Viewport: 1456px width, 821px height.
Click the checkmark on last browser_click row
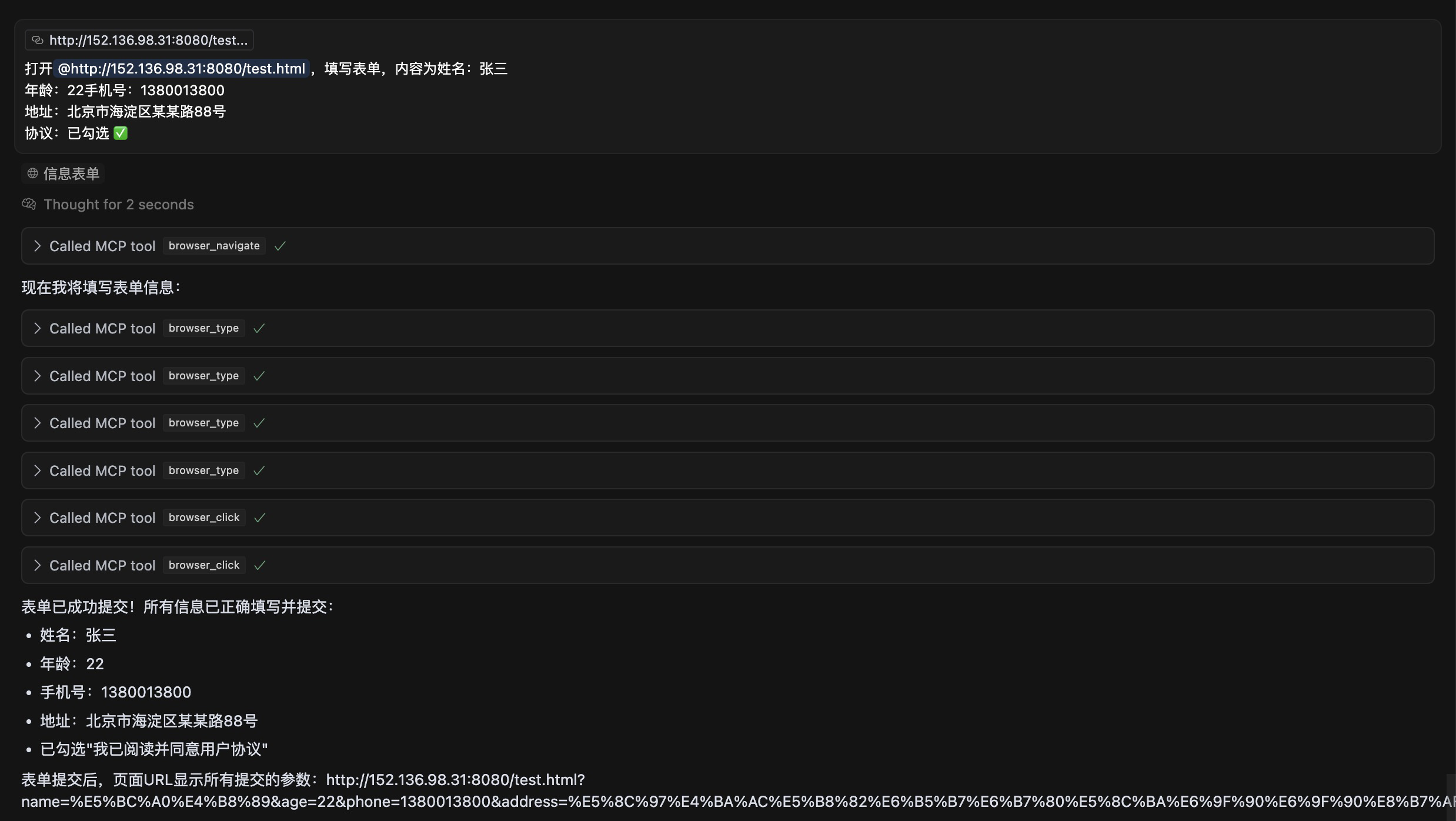(260, 565)
